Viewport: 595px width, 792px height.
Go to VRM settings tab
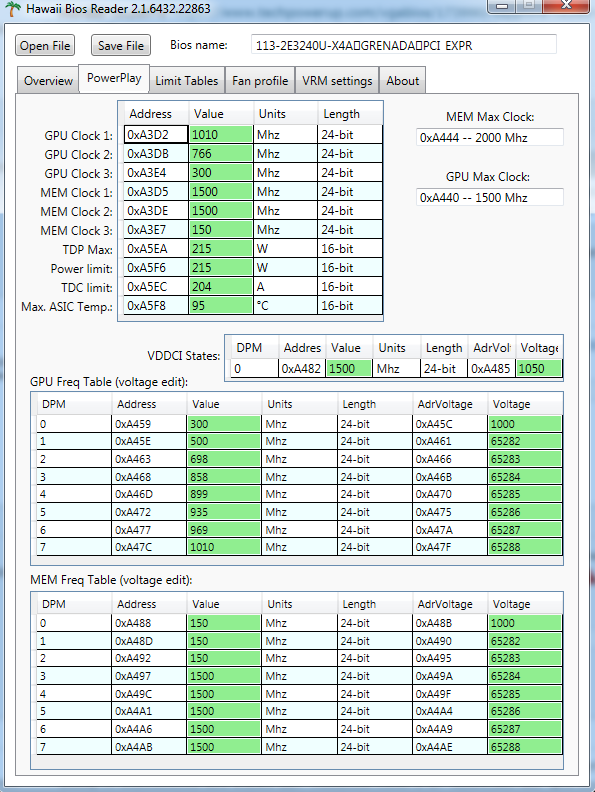337,80
